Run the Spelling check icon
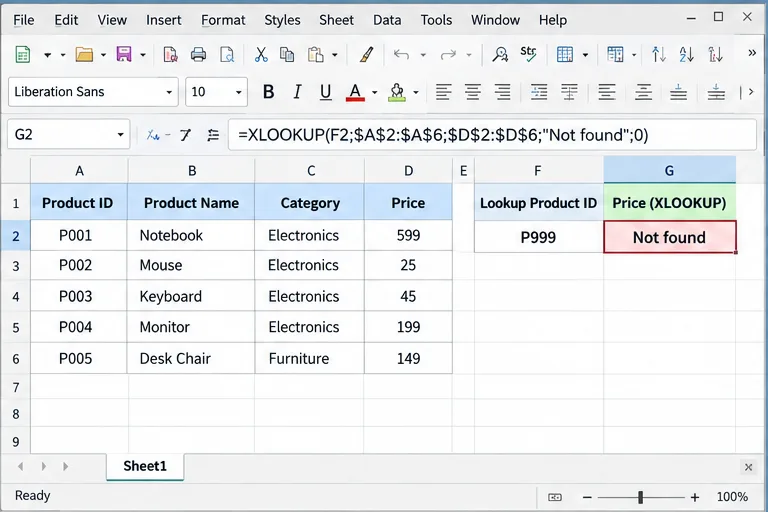The image size is (768, 512). click(528, 54)
